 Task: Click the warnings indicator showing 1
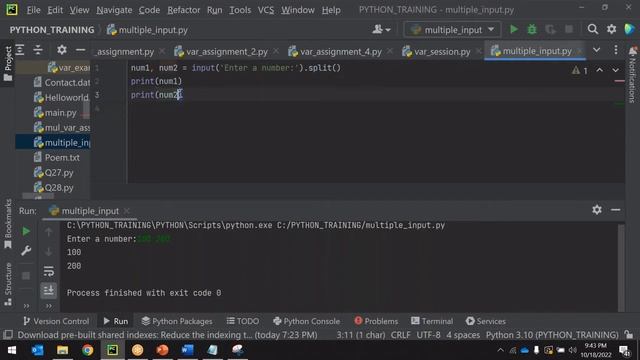point(580,70)
